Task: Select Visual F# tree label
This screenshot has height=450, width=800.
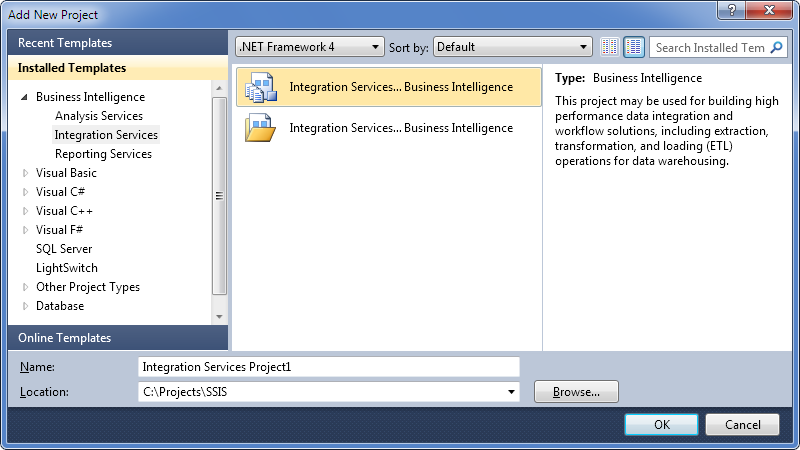Action: (59, 230)
